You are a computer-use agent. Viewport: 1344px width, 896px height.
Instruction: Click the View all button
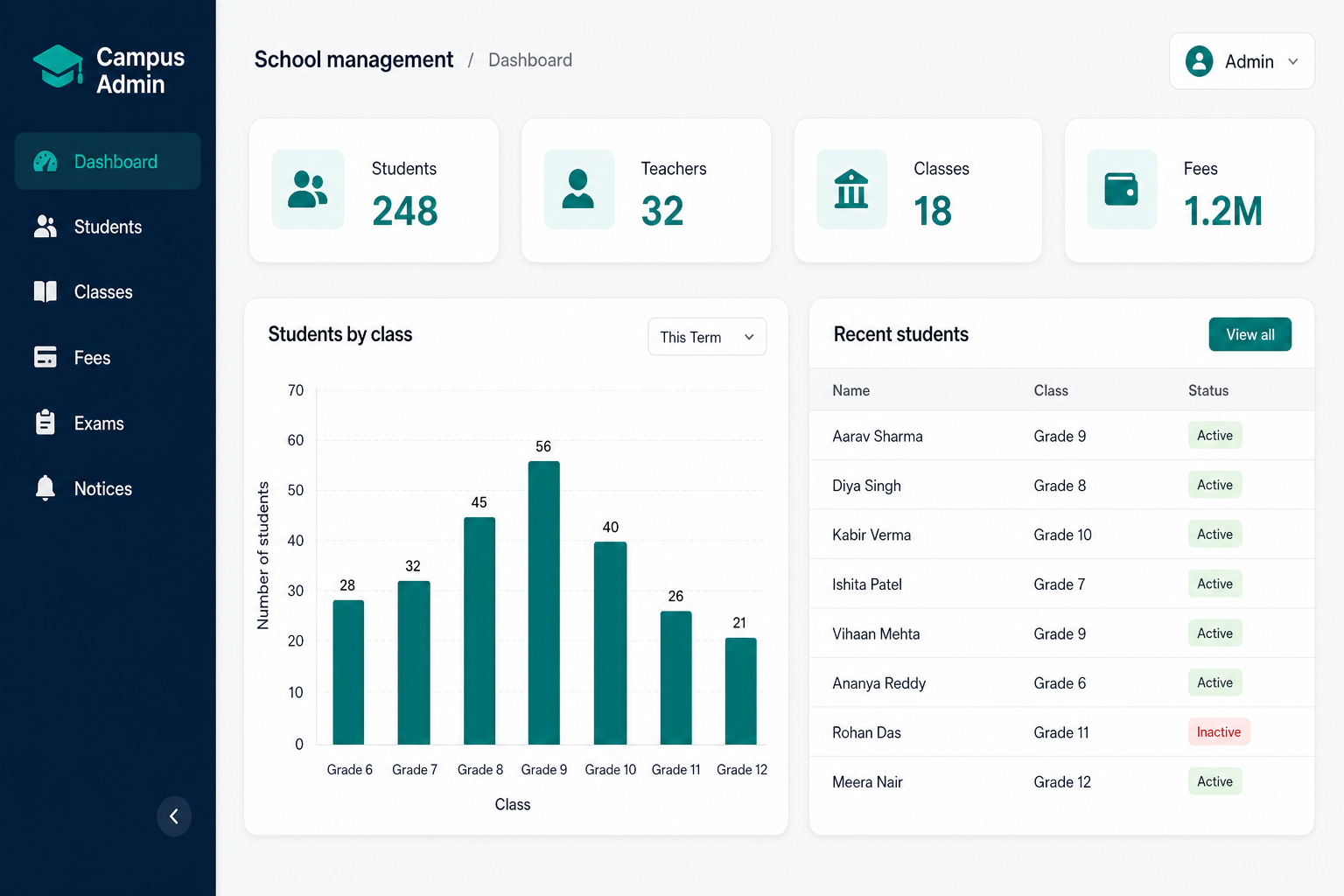click(x=1250, y=334)
